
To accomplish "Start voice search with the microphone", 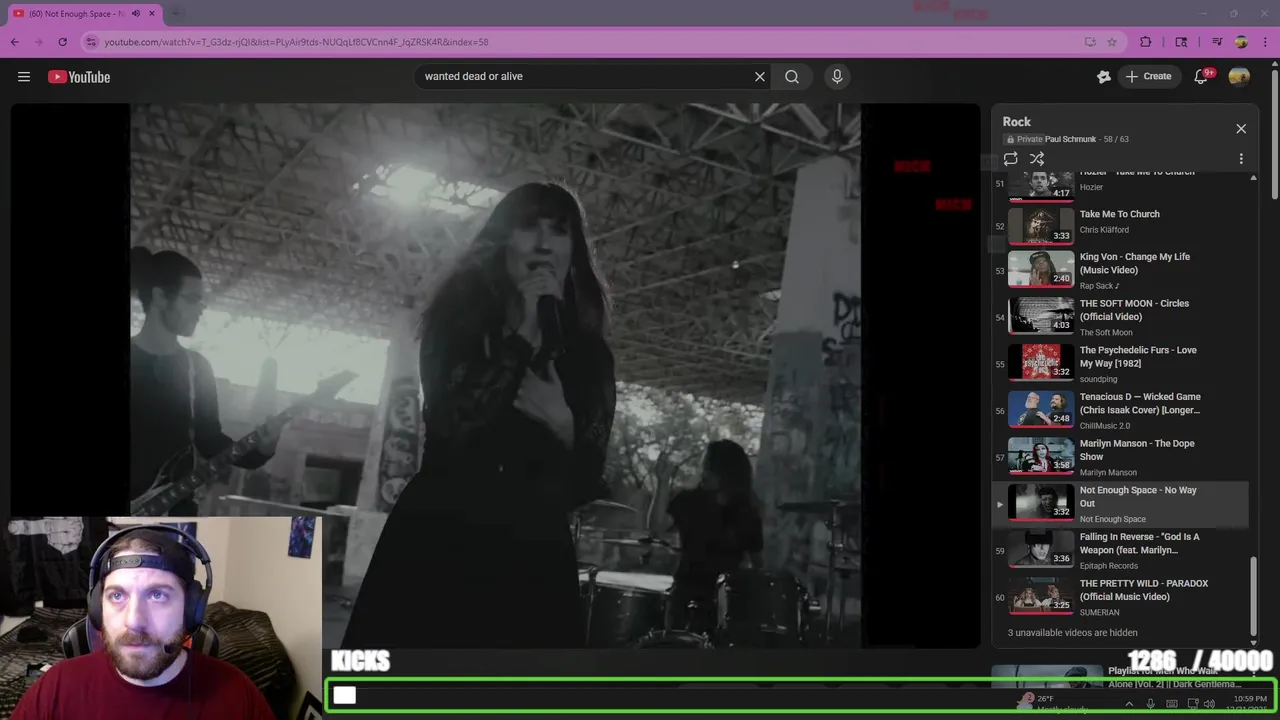I will click(x=837, y=77).
